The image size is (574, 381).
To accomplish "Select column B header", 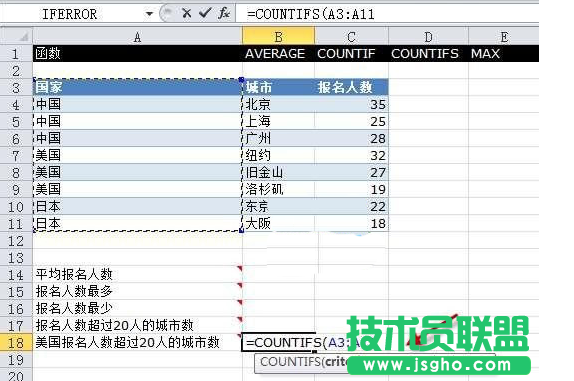I will coord(278,37).
